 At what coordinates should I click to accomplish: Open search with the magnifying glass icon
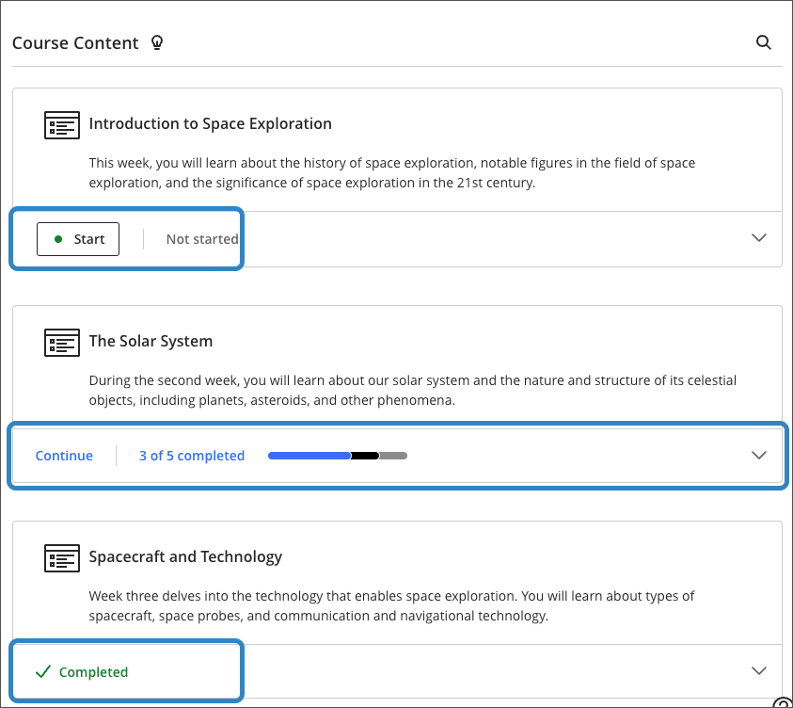763,42
